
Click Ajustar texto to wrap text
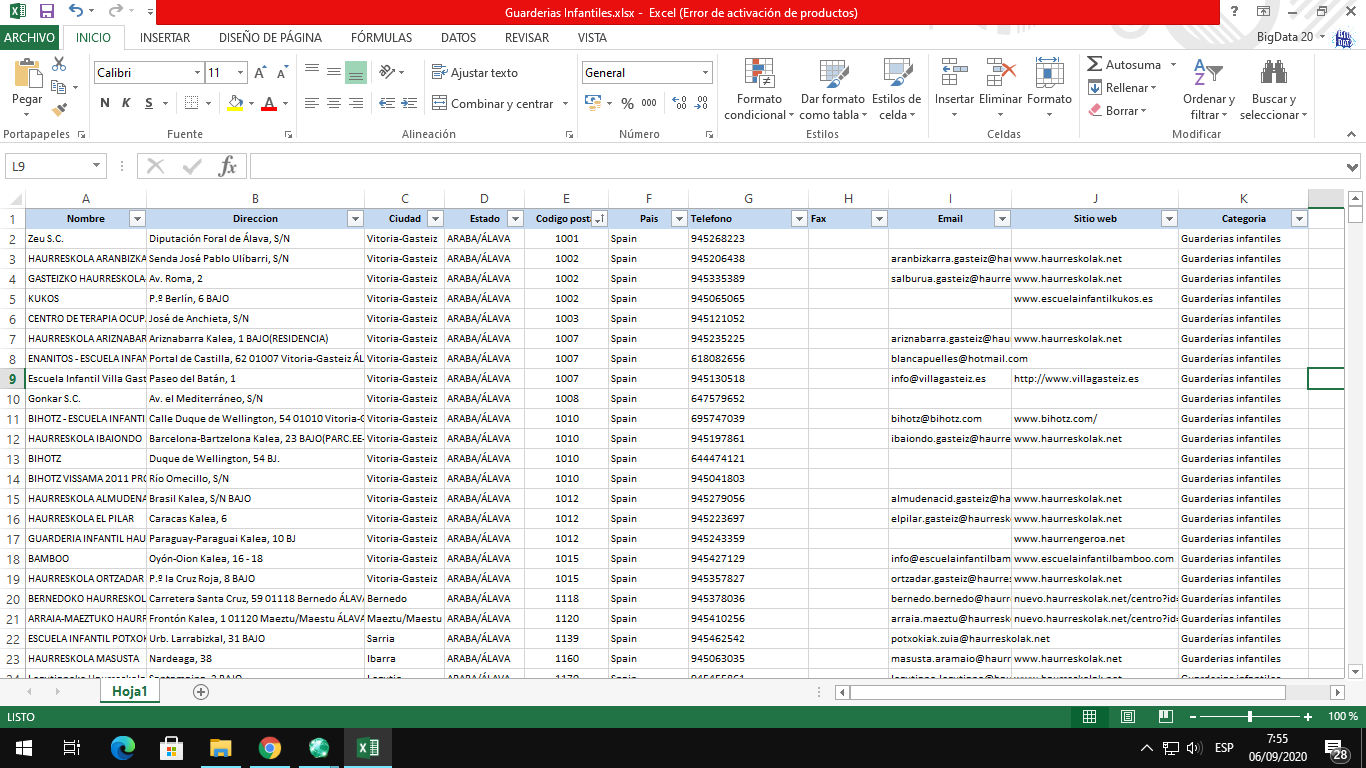pos(475,72)
